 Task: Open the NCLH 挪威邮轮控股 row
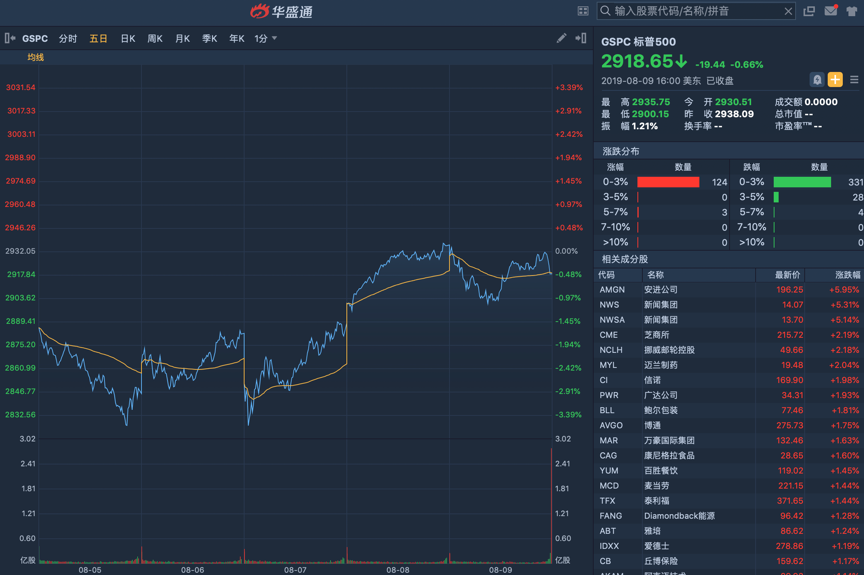click(729, 350)
